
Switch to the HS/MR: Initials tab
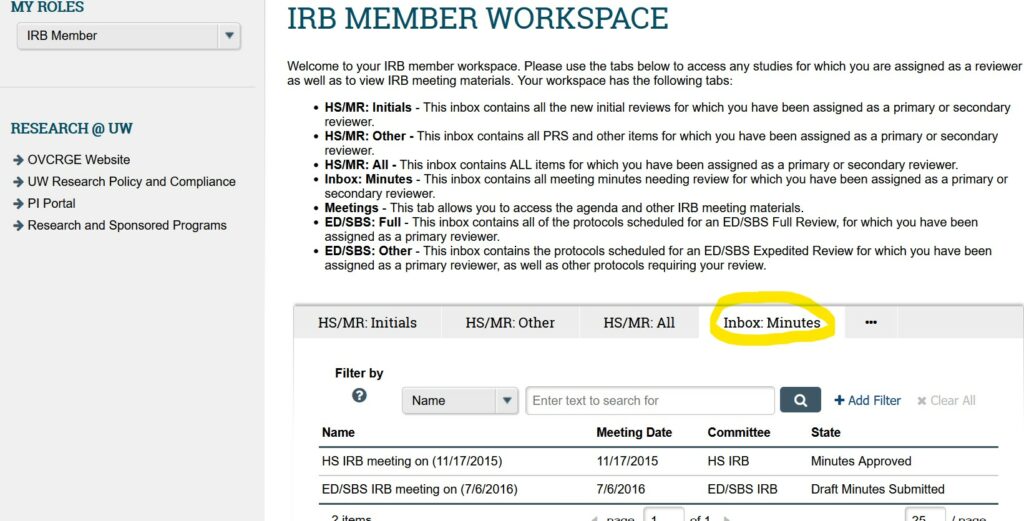click(x=367, y=323)
